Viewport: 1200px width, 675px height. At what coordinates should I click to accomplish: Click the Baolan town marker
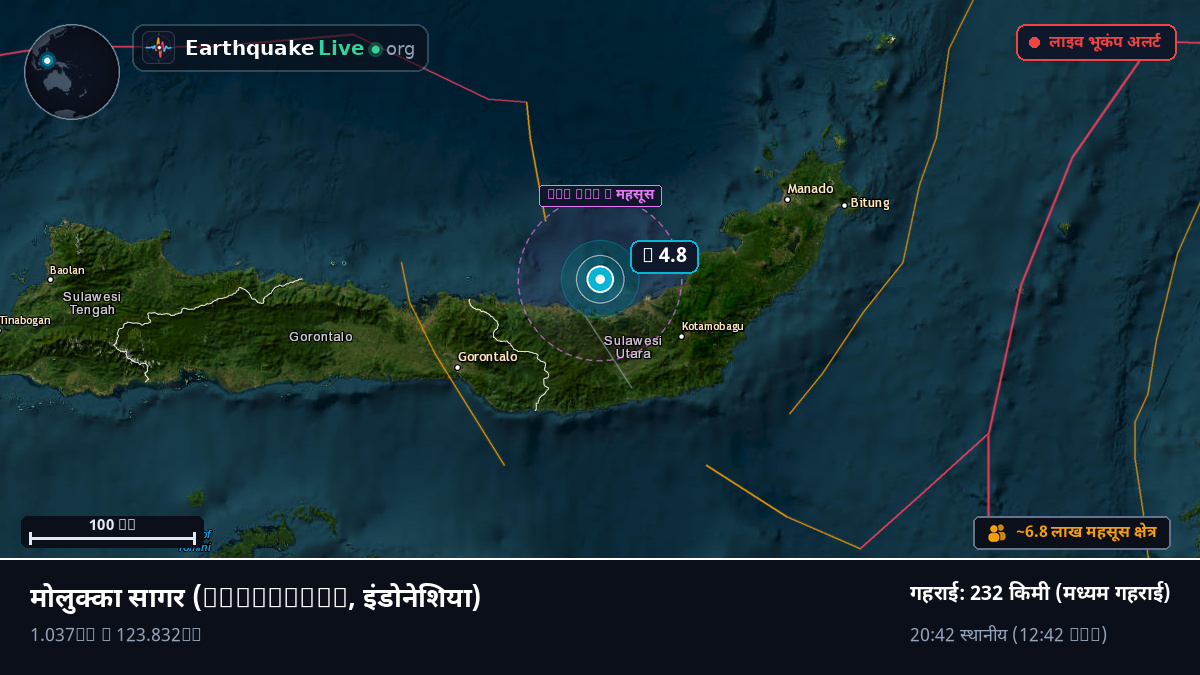(50, 279)
